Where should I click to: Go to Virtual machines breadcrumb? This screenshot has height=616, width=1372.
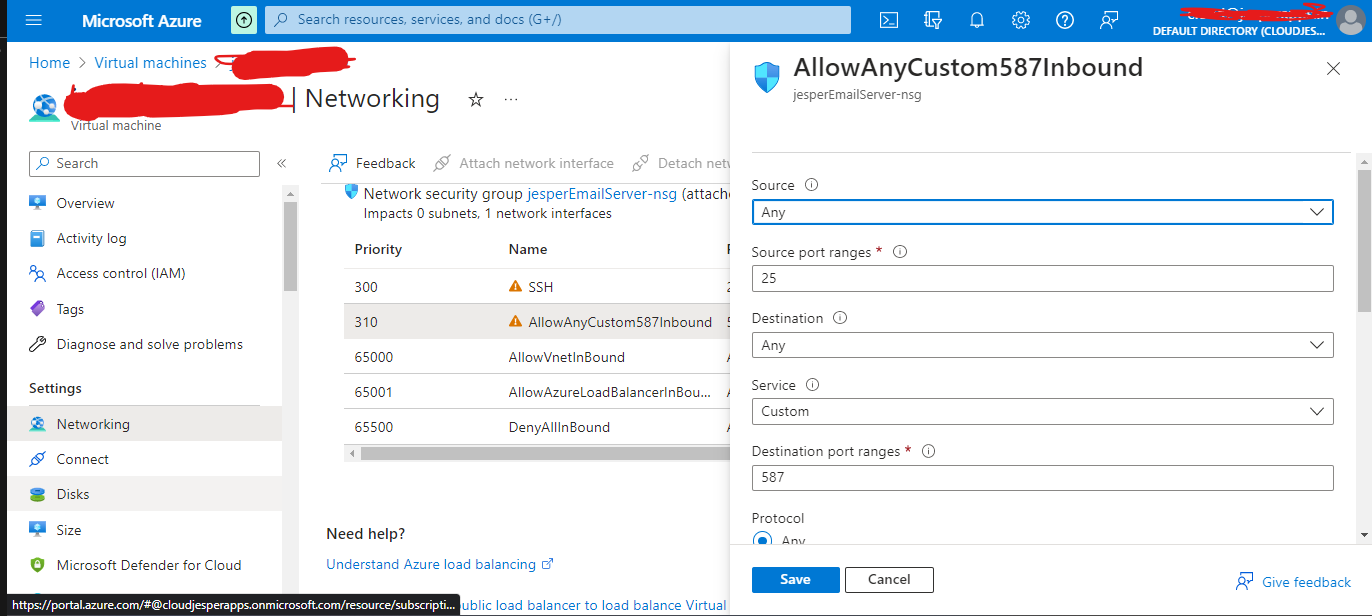150,63
